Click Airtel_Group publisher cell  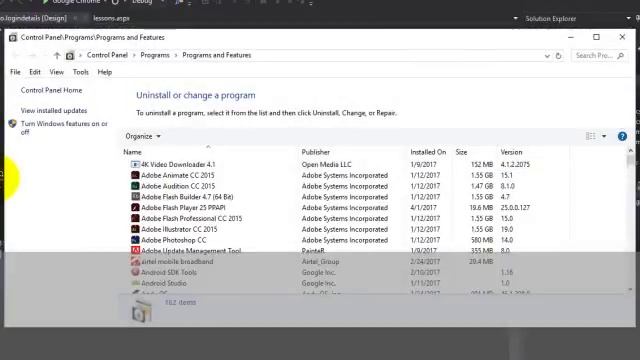(x=320, y=262)
